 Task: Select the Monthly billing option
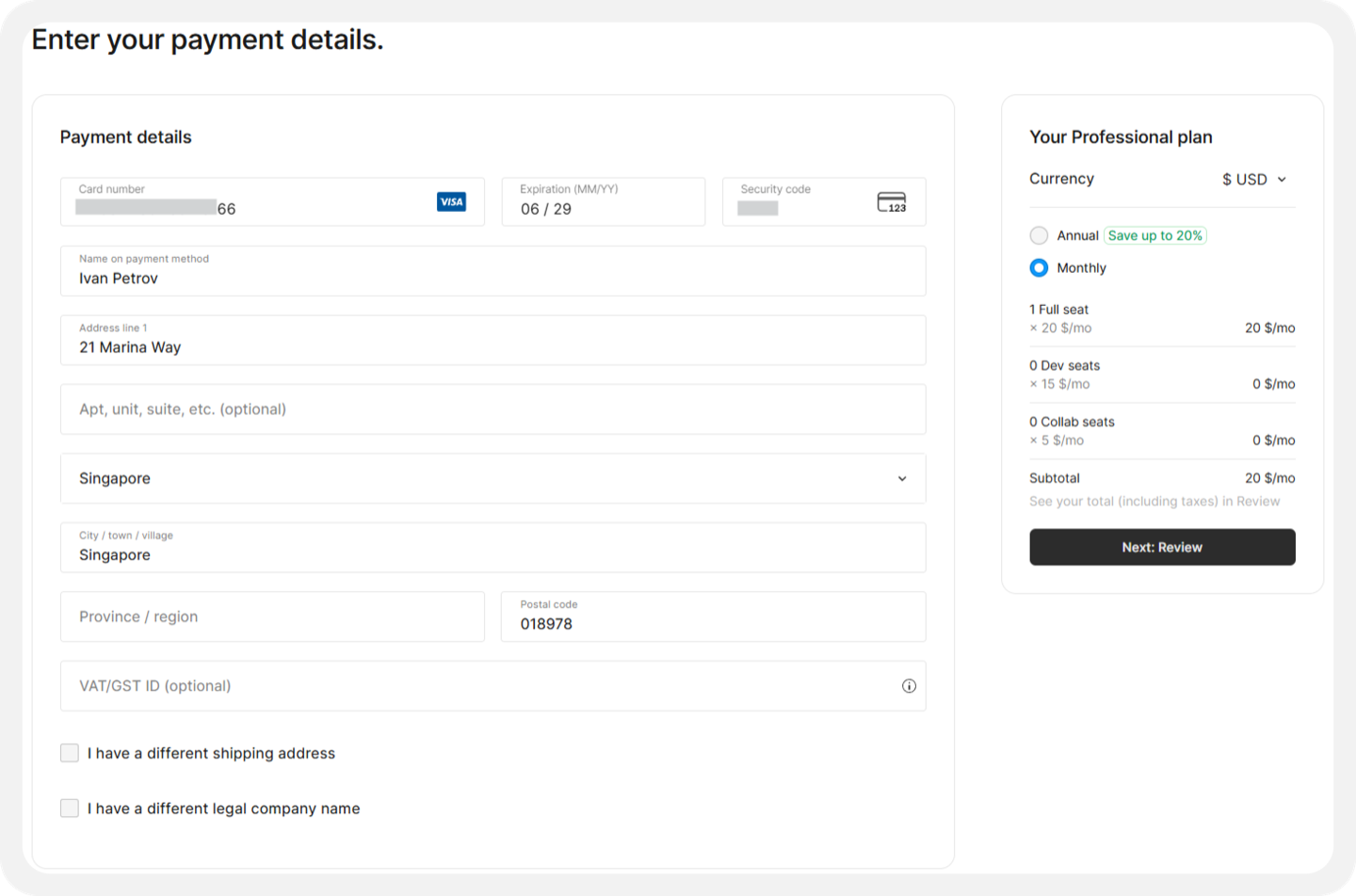coord(1039,268)
